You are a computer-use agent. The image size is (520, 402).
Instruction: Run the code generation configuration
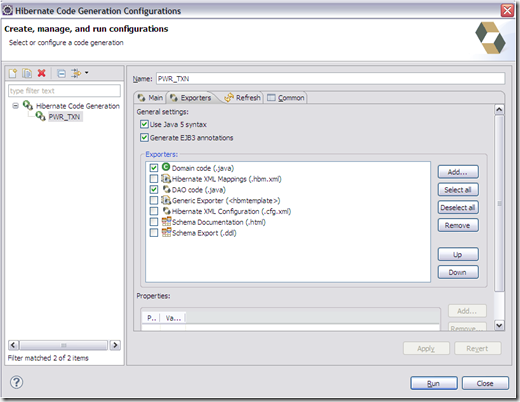434,383
